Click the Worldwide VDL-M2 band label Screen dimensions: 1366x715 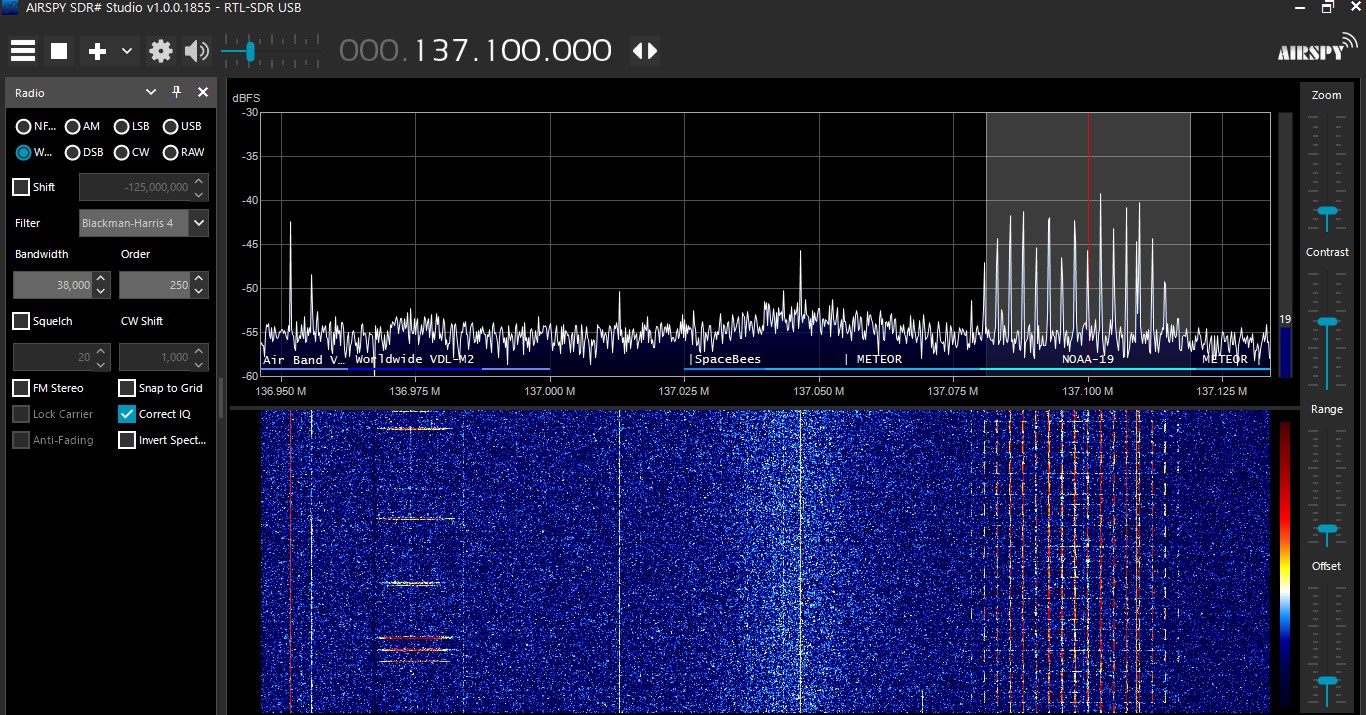pos(415,359)
